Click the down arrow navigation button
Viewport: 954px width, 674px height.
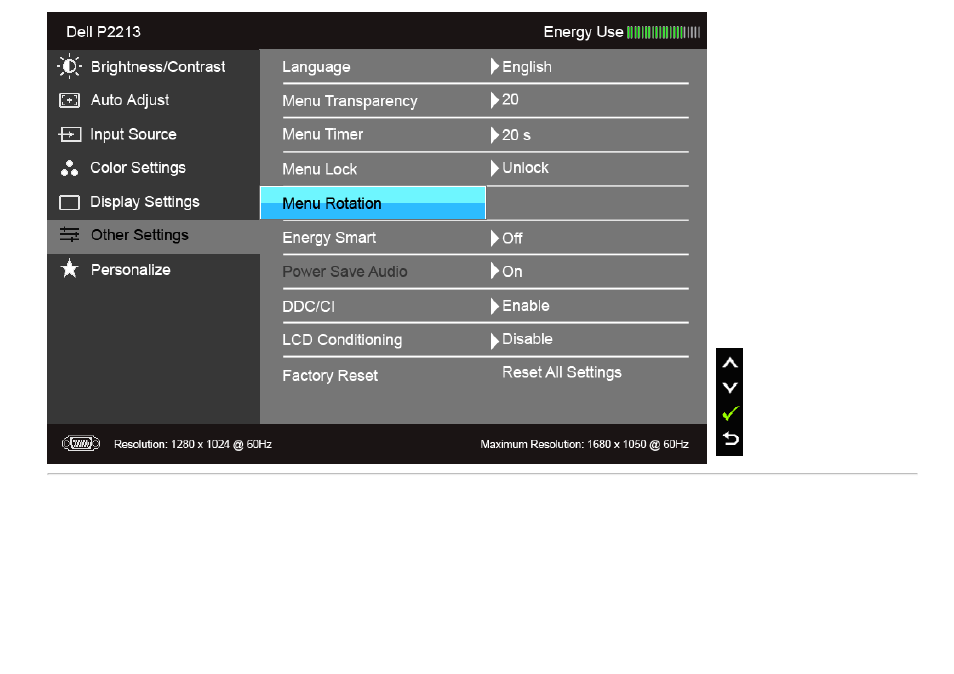coord(729,387)
